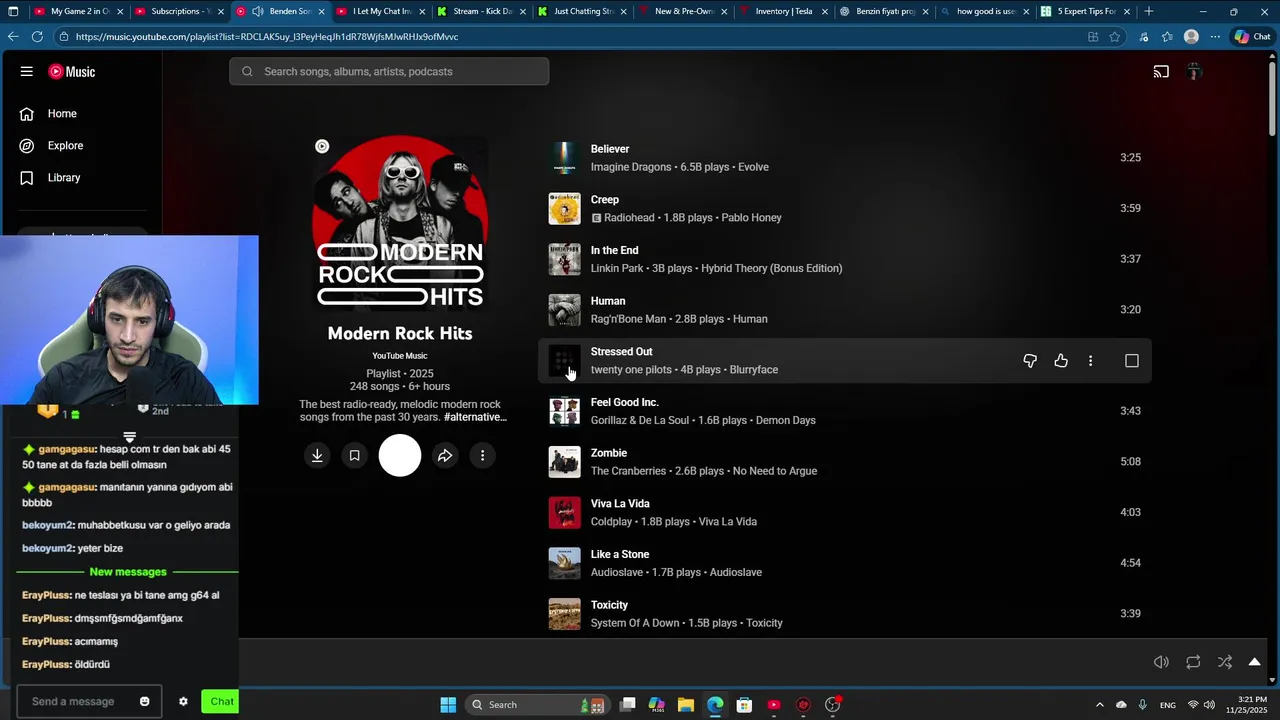The image size is (1280, 720).
Task: Add the page to favorites with the star
Action: [1115, 37]
